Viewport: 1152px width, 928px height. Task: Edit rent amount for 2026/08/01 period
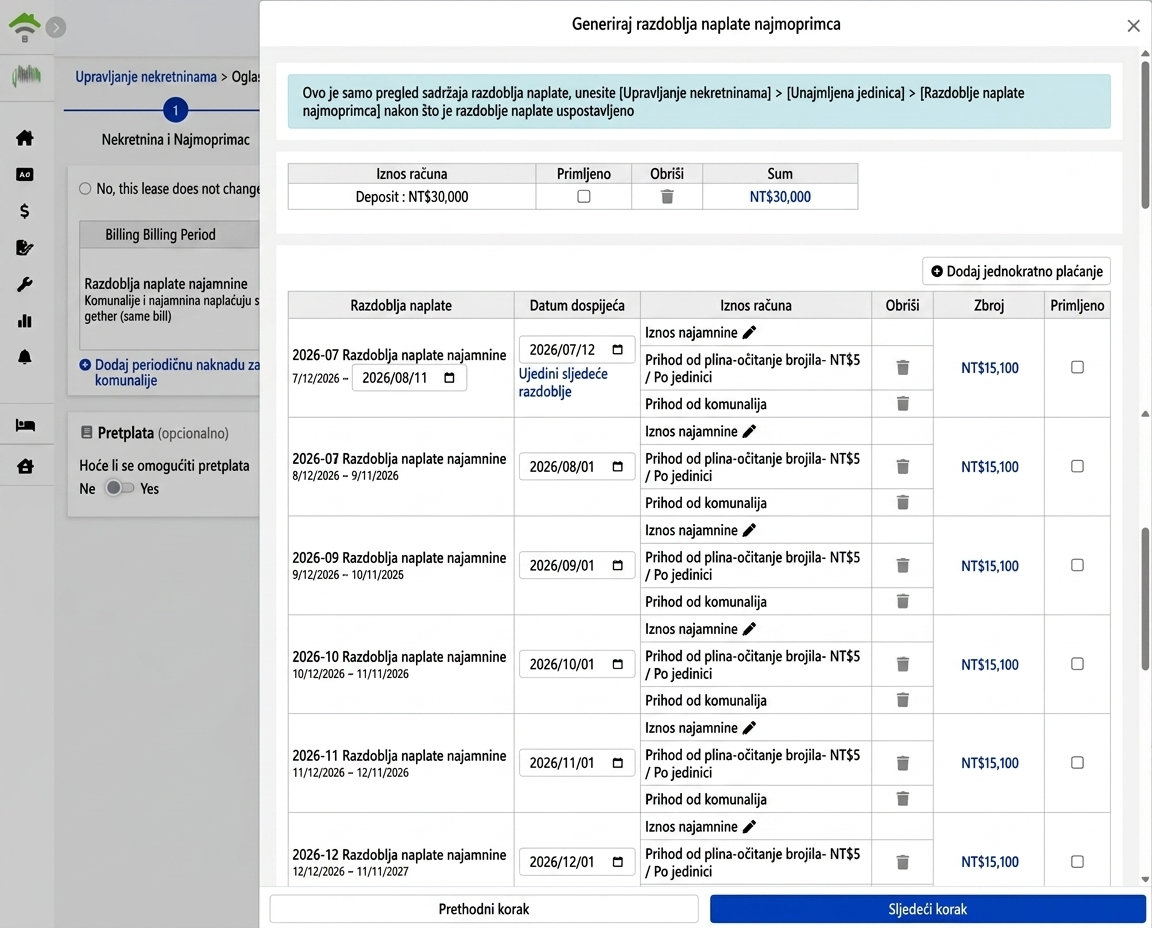click(749, 431)
